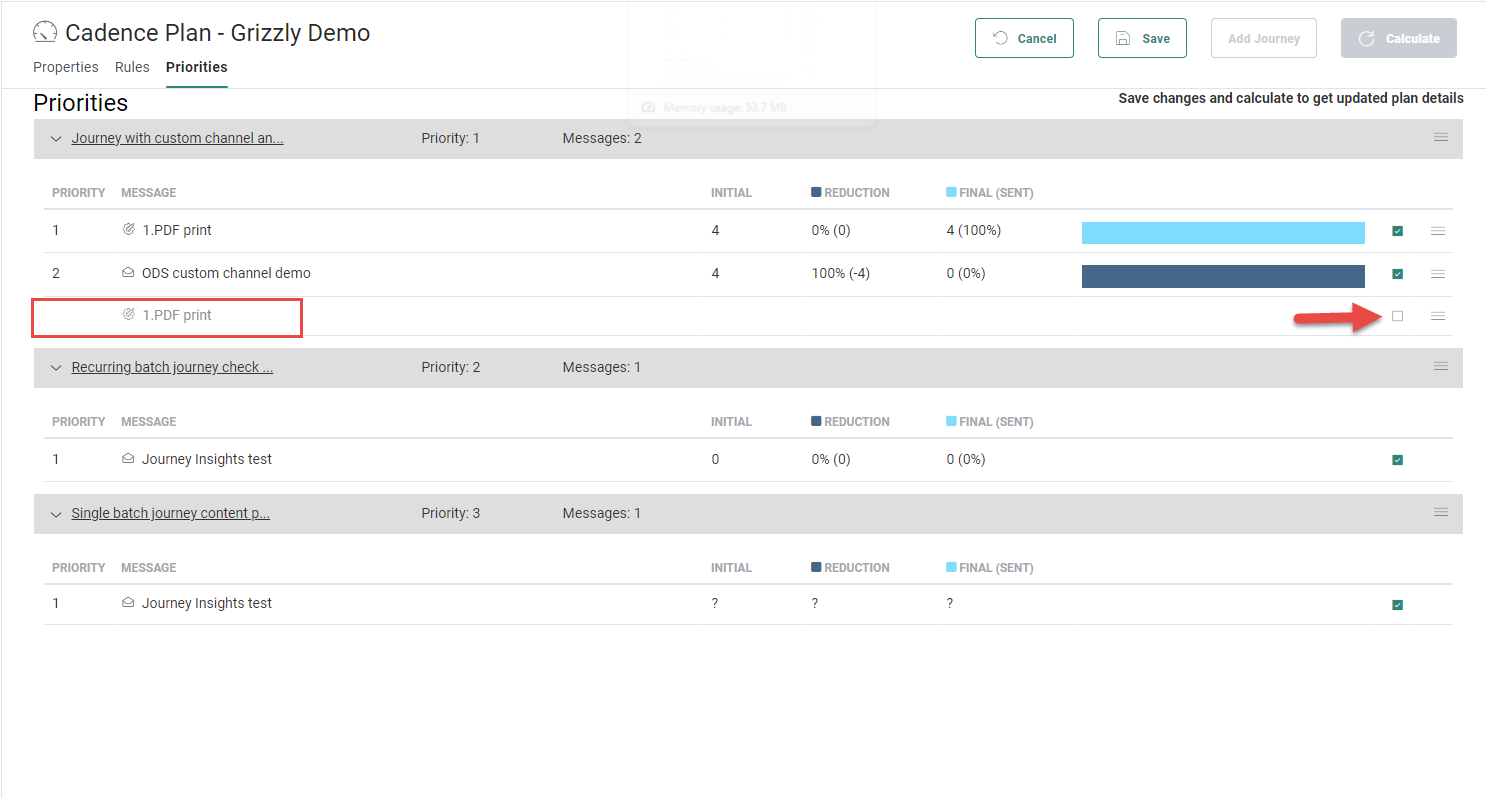1486x798 pixels.
Task: Open the Rules tab
Action: (132, 67)
